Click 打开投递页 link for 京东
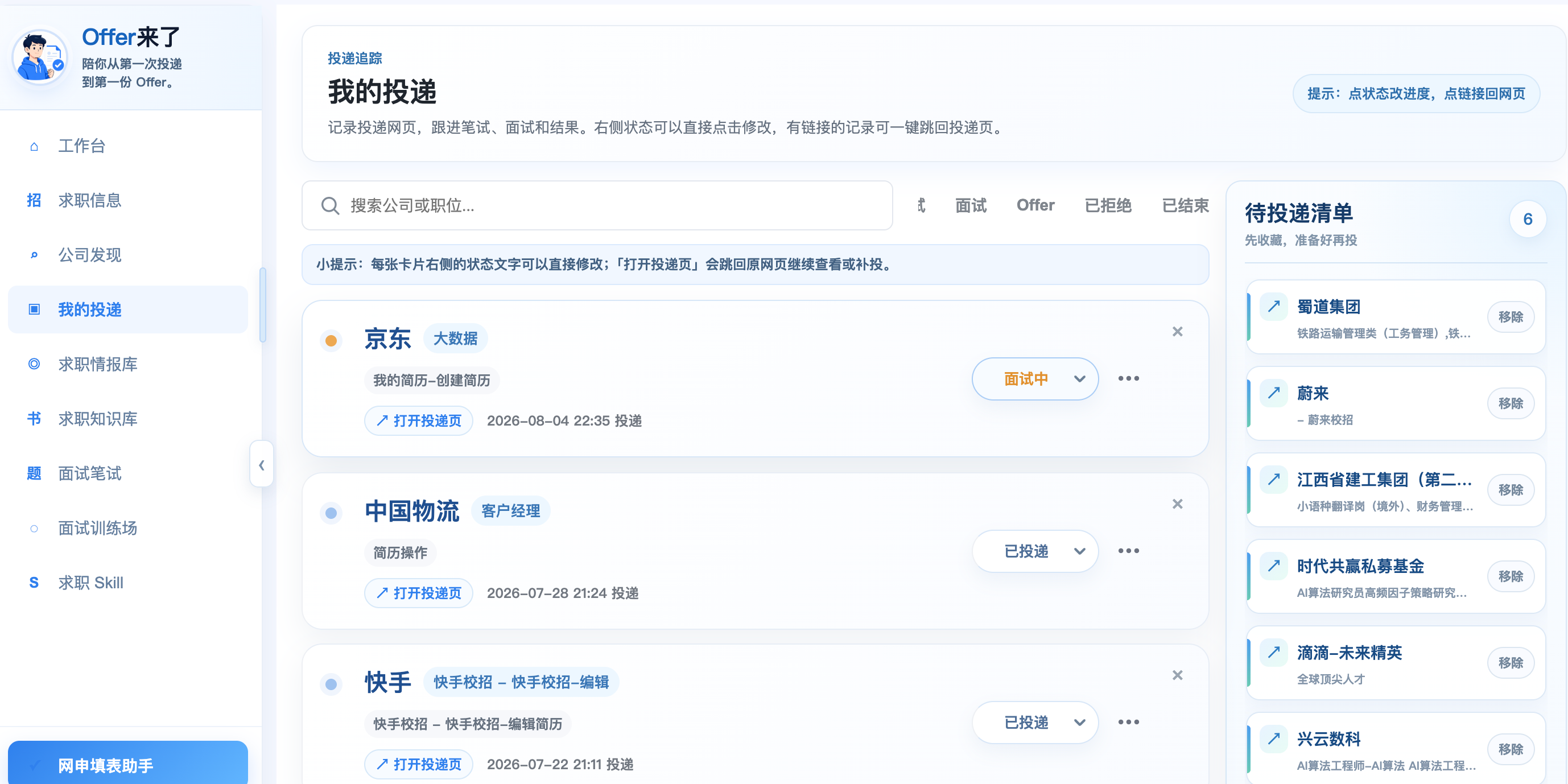Image resolution: width=1568 pixels, height=784 pixels. pyautogui.click(x=419, y=420)
